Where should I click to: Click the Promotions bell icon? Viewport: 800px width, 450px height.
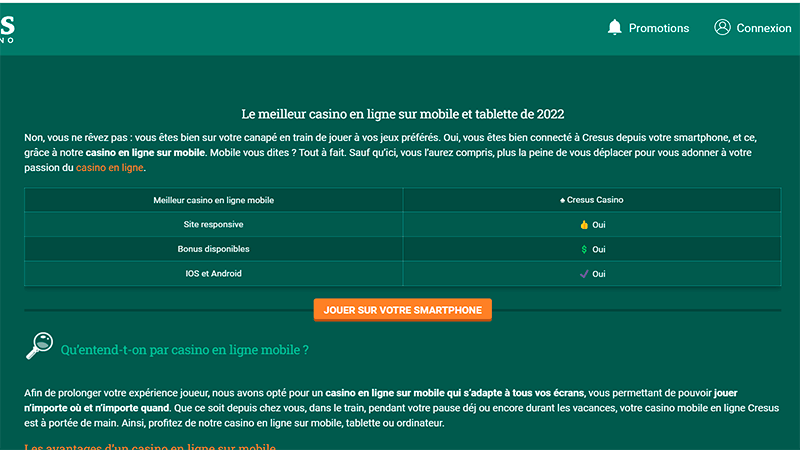click(x=614, y=28)
